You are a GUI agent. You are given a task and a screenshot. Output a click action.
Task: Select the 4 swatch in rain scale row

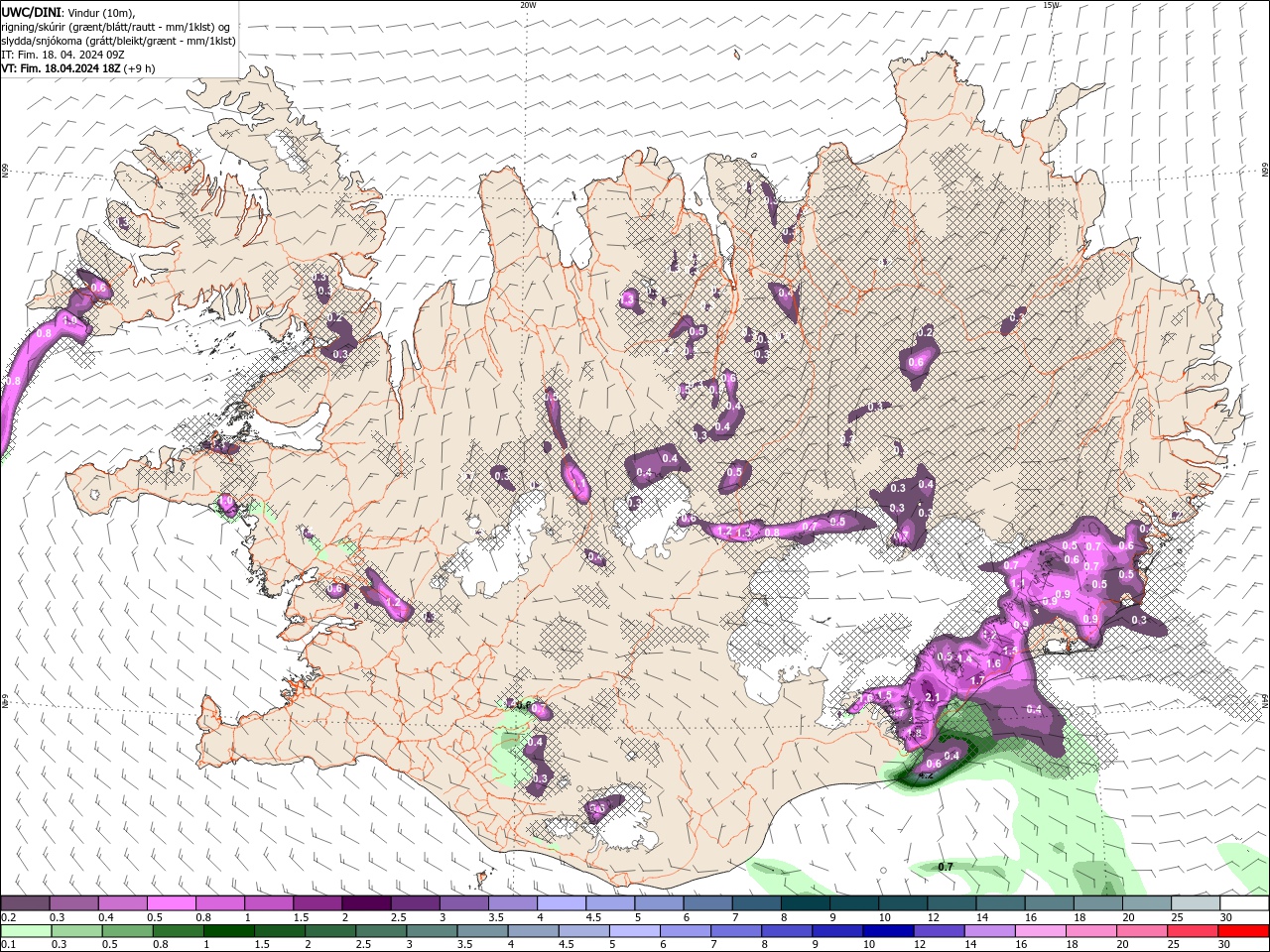(534, 931)
